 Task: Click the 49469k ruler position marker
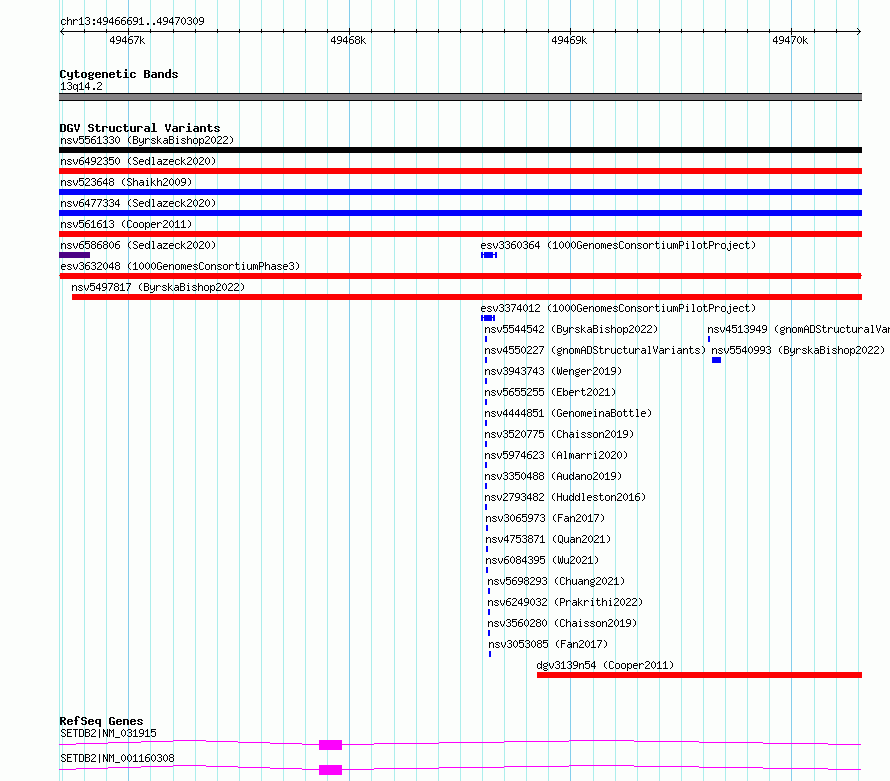point(569,40)
